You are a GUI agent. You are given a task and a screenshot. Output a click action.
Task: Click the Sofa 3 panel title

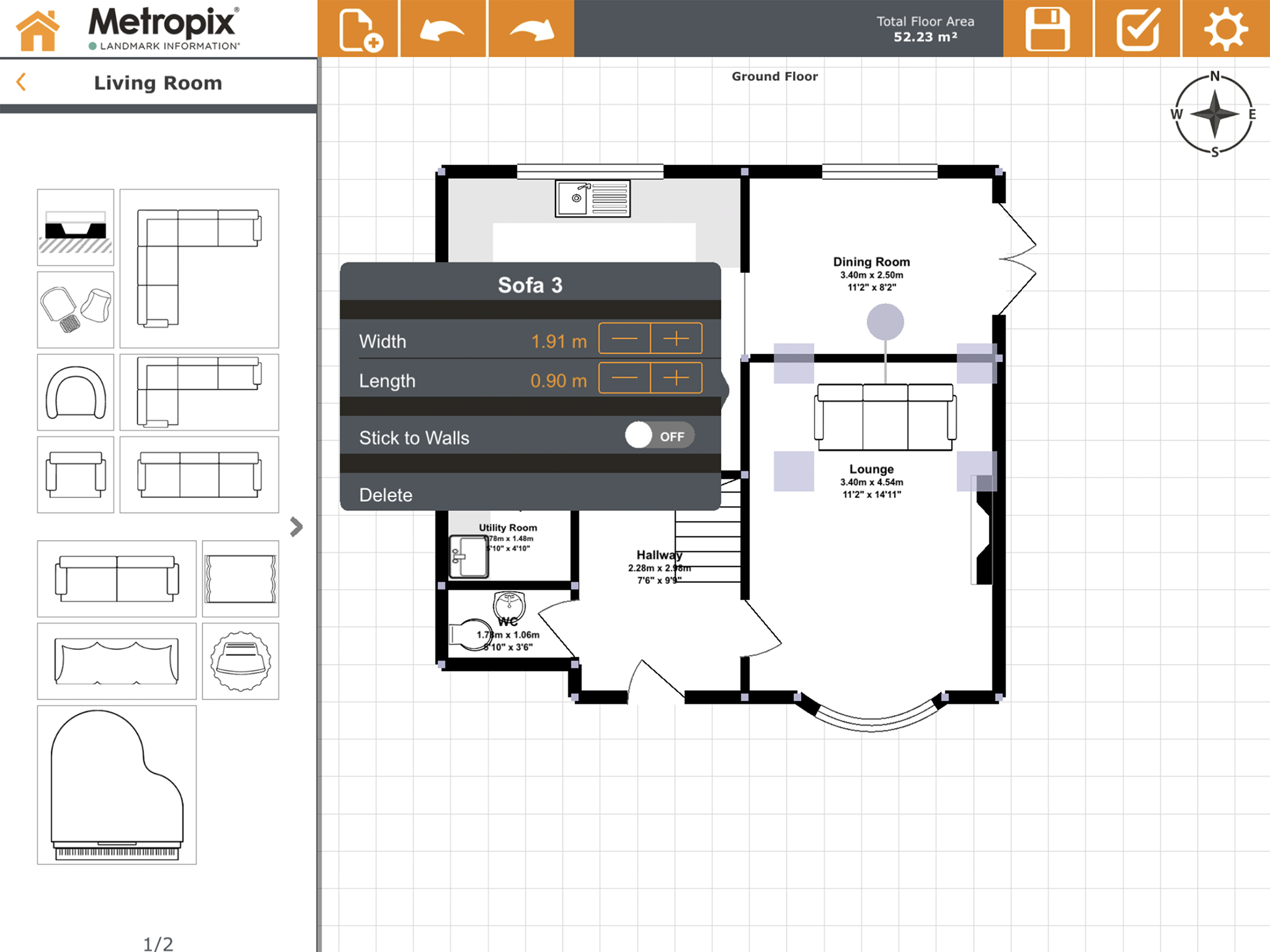coord(530,285)
